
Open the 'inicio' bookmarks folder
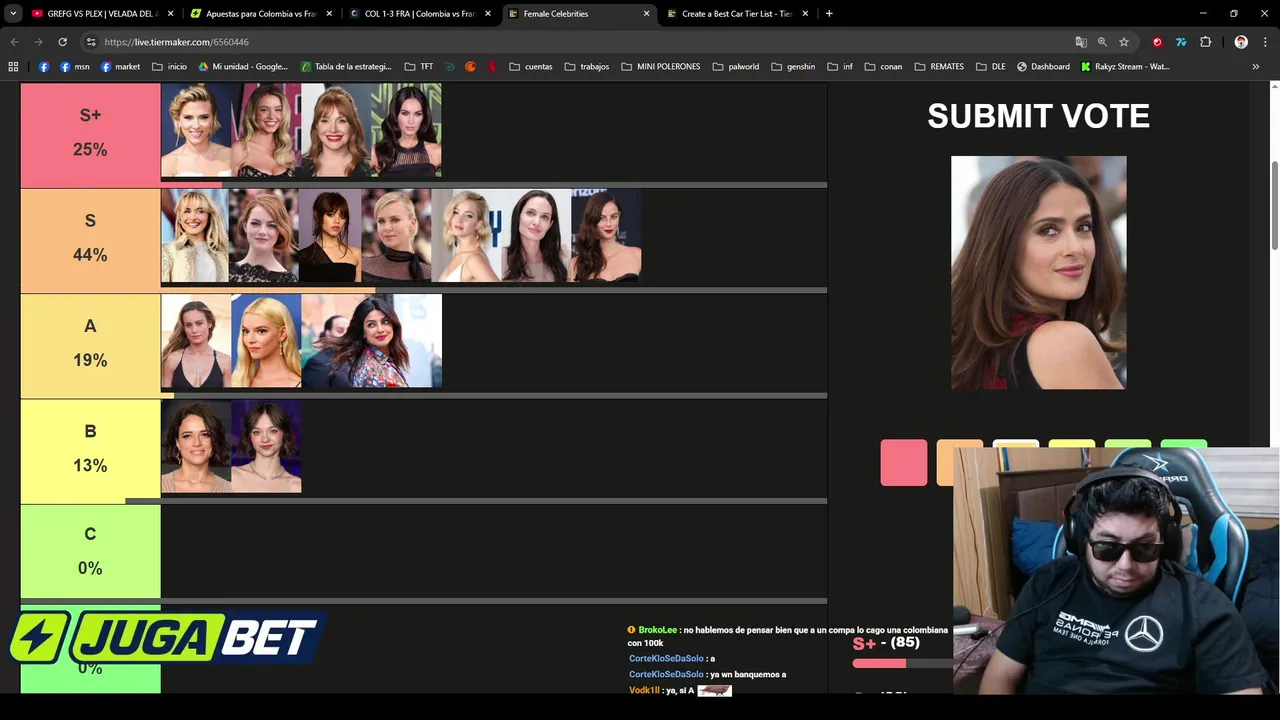[x=169, y=67]
